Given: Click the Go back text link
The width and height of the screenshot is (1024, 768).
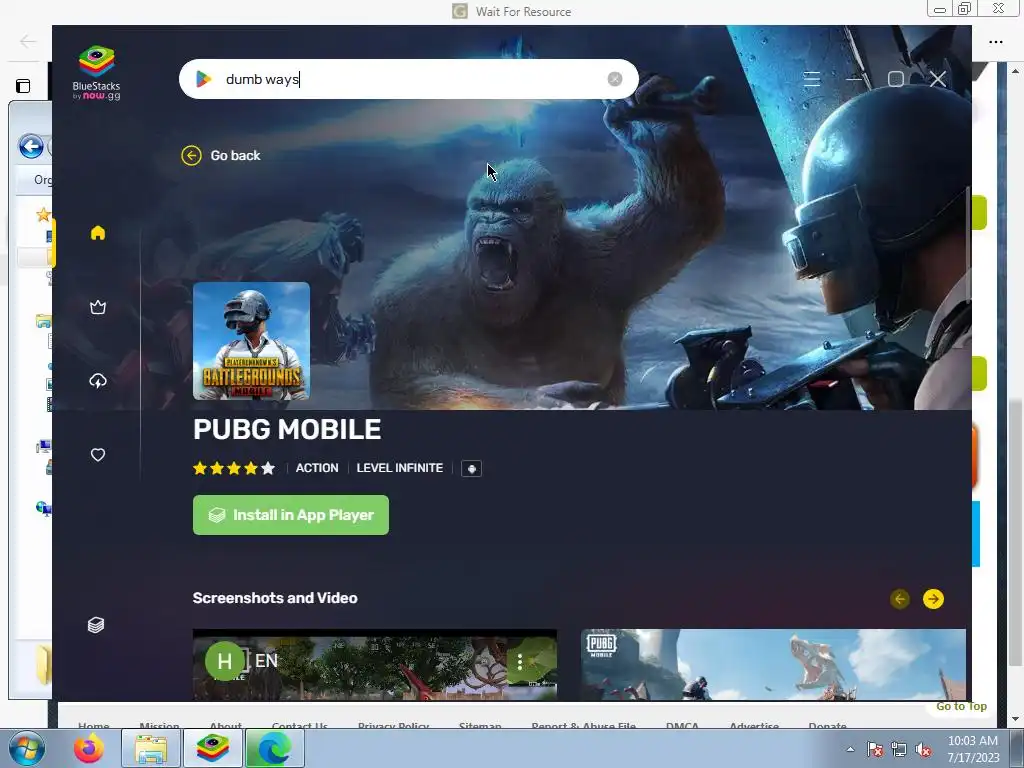Looking at the screenshot, I should tap(236, 155).
